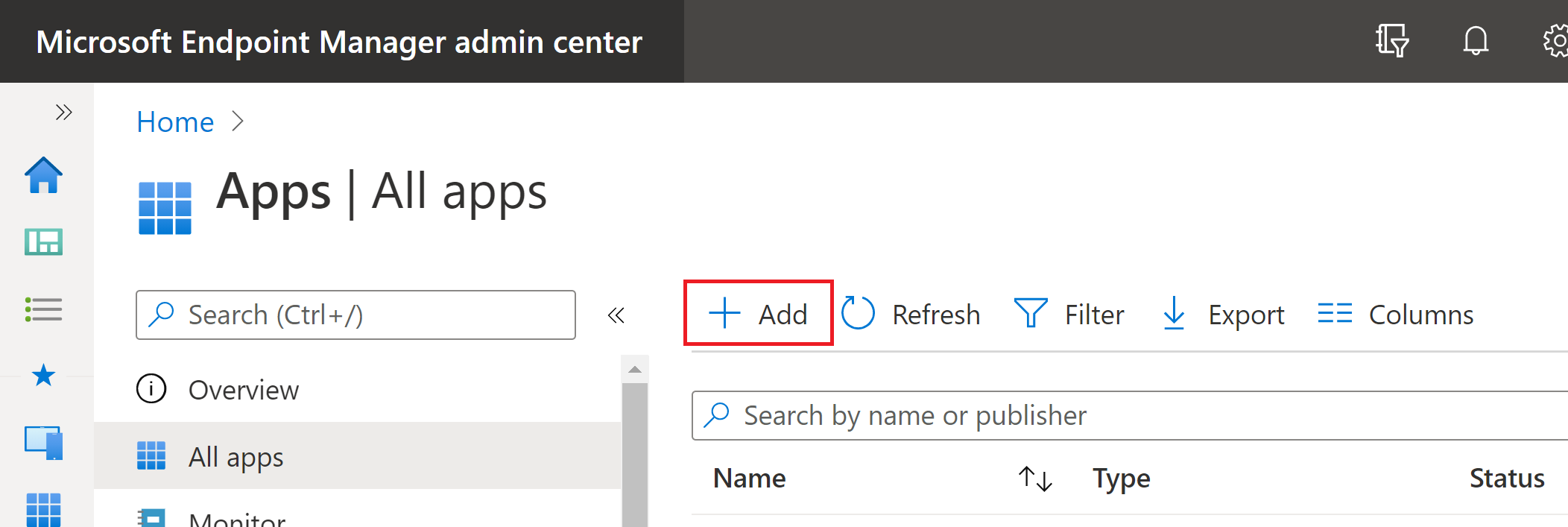Open the Filter options
This screenshot has height=527, width=1568.
click(1070, 314)
